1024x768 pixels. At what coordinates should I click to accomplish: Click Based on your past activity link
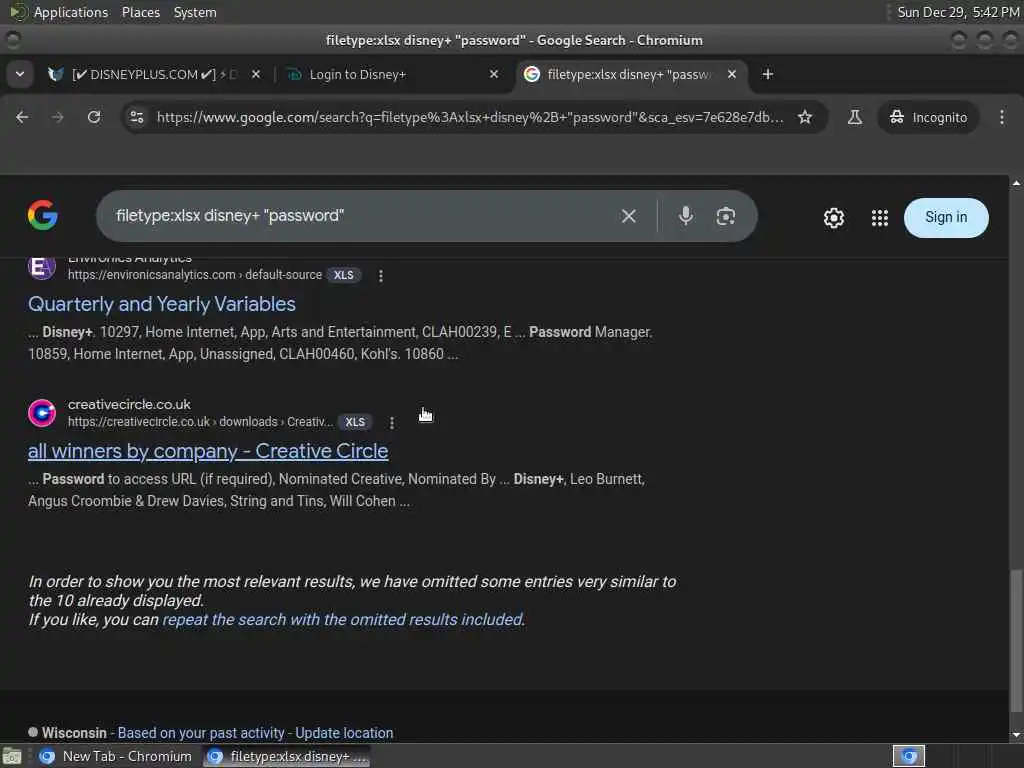(x=201, y=733)
